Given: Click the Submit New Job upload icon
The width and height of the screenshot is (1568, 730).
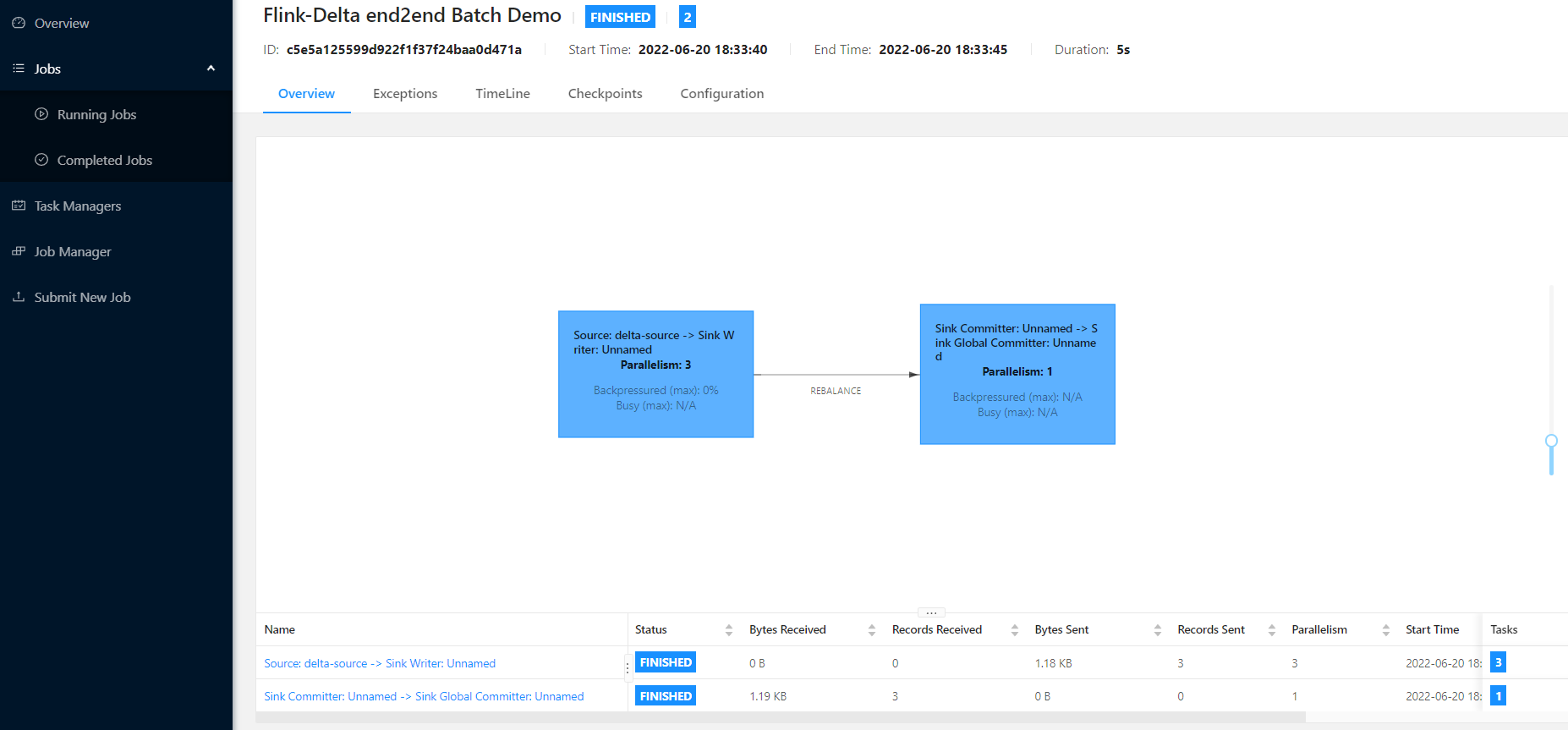Looking at the screenshot, I should 19,297.
